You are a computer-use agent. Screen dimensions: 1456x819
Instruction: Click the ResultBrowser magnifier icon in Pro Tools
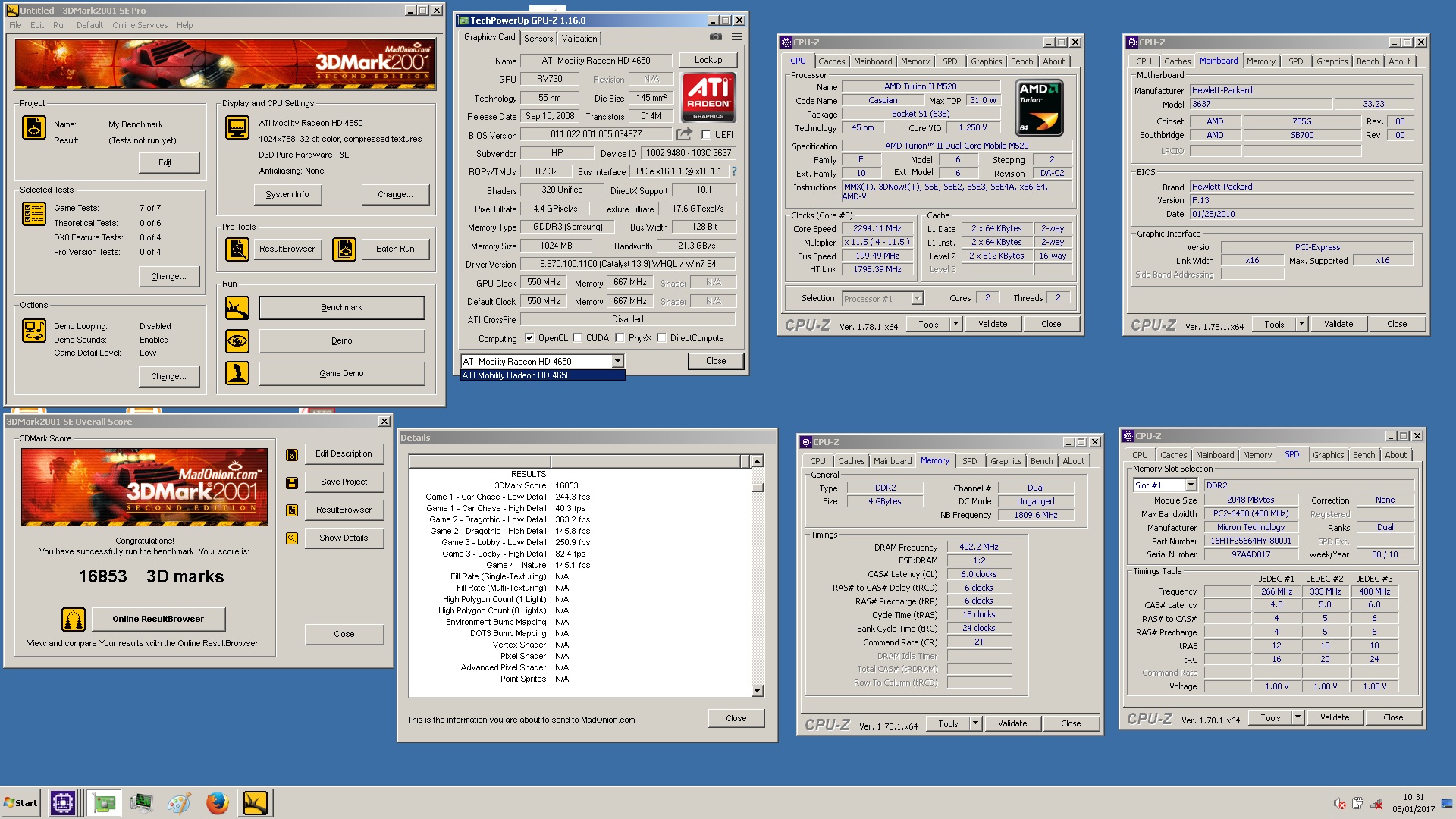[237, 249]
